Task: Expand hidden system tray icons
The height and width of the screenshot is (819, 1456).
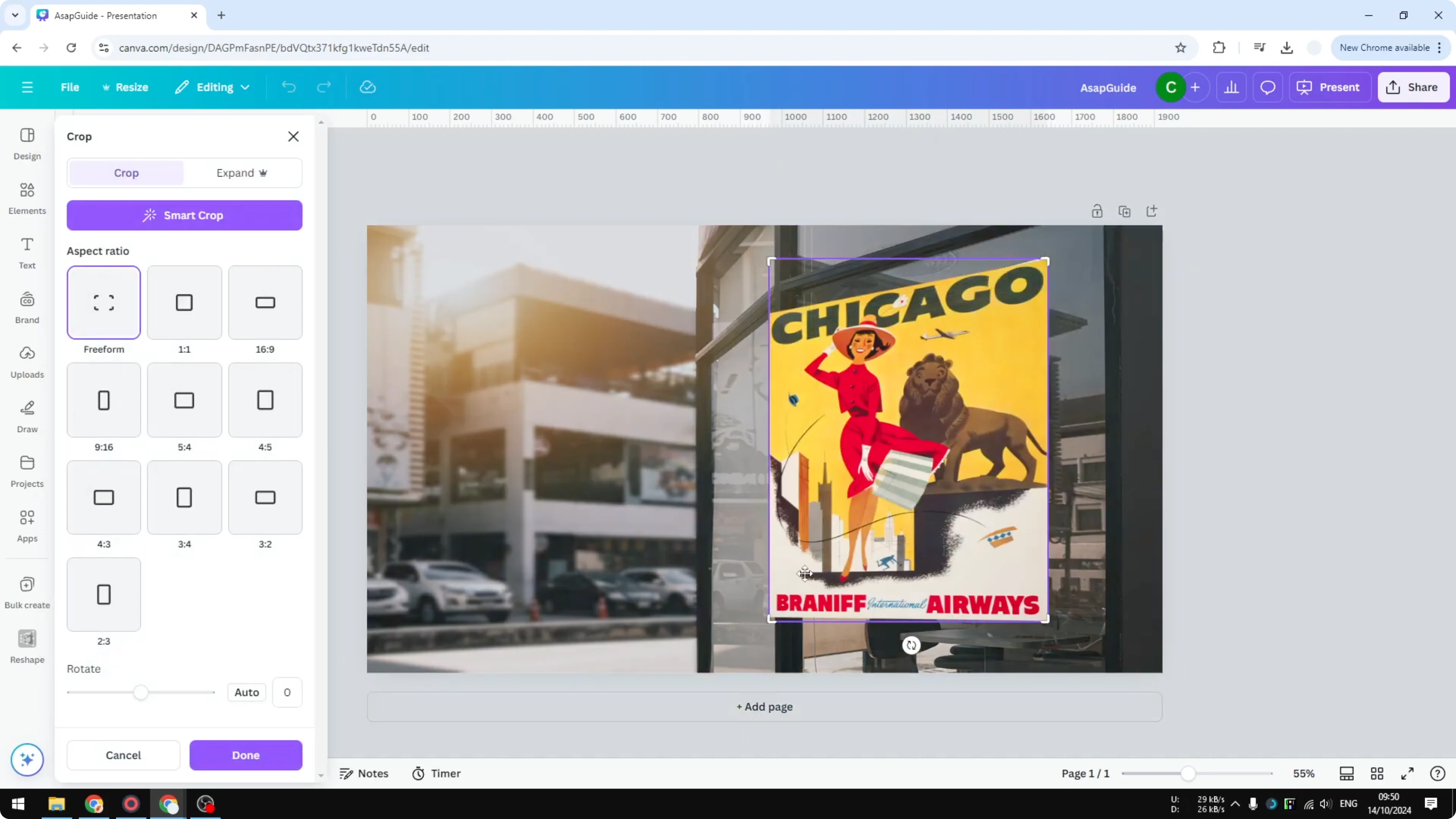Action: click(1236, 804)
